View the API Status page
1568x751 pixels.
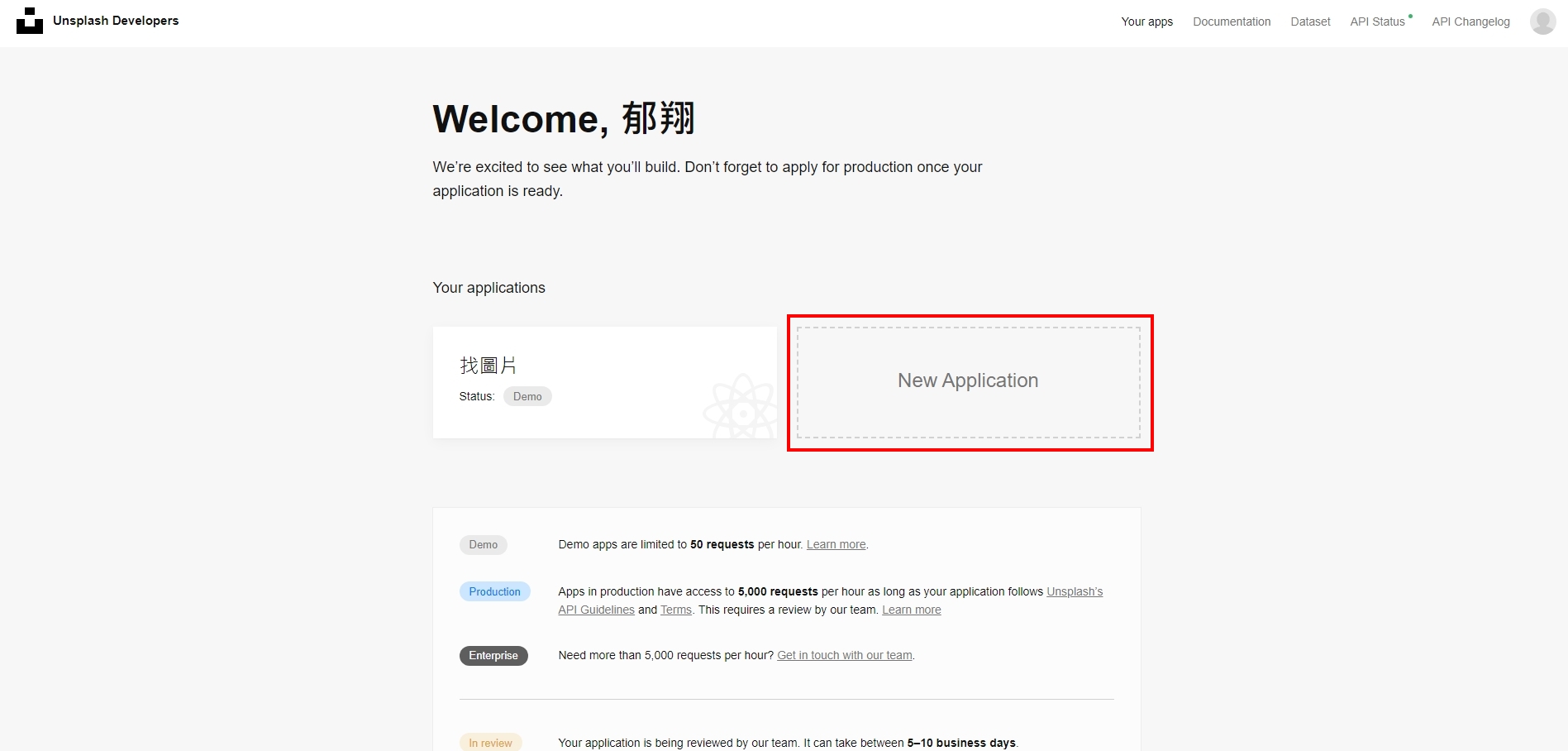pos(1377,22)
